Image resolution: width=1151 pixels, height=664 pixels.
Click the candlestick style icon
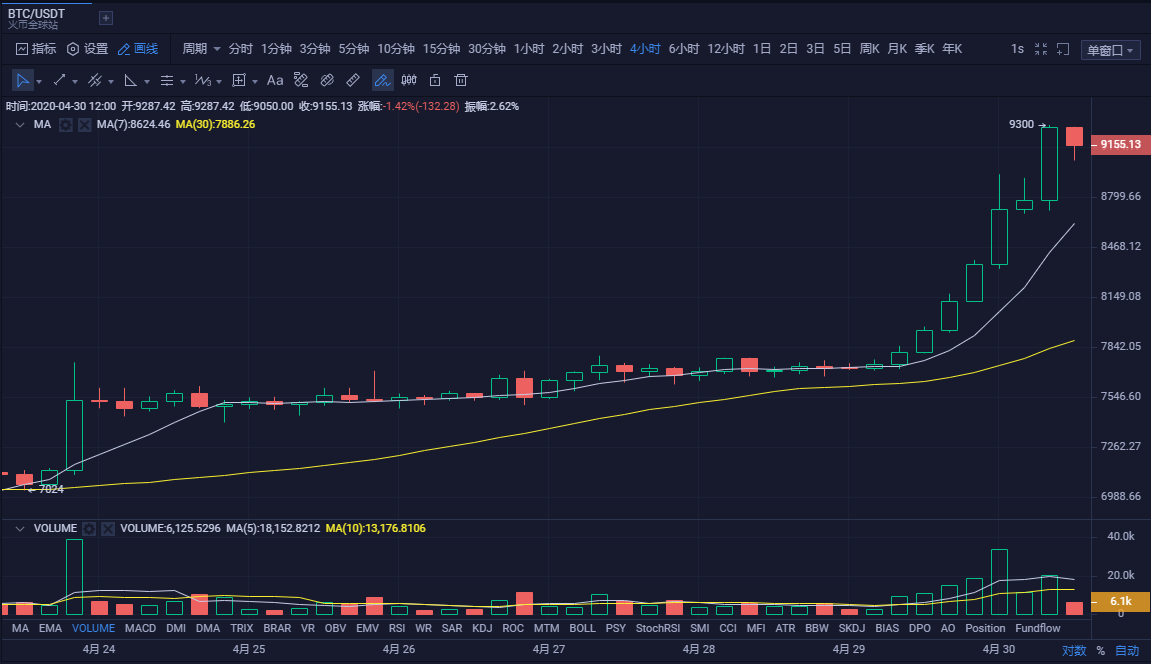pos(409,80)
